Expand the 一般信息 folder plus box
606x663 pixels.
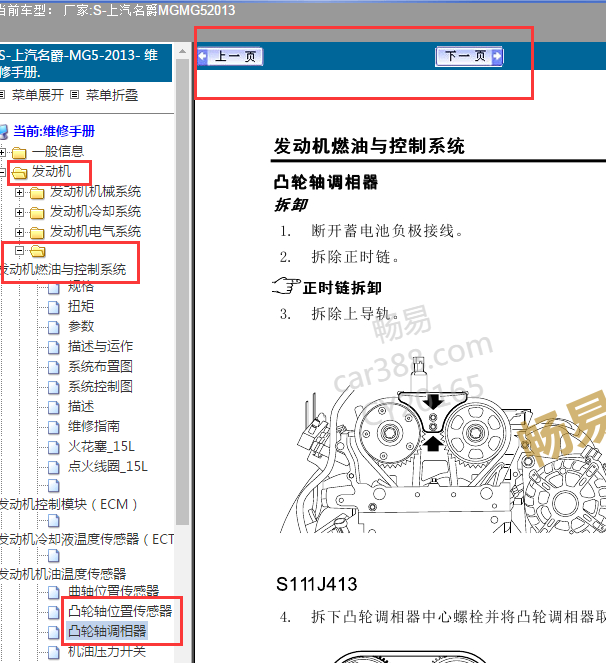click(x=3, y=152)
